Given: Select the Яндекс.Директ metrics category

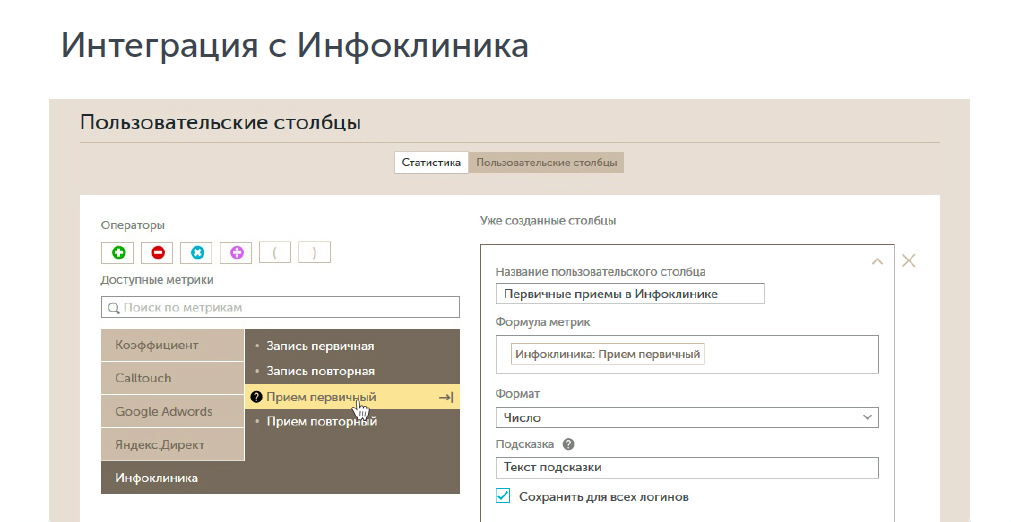Looking at the screenshot, I should click(x=173, y=445).
